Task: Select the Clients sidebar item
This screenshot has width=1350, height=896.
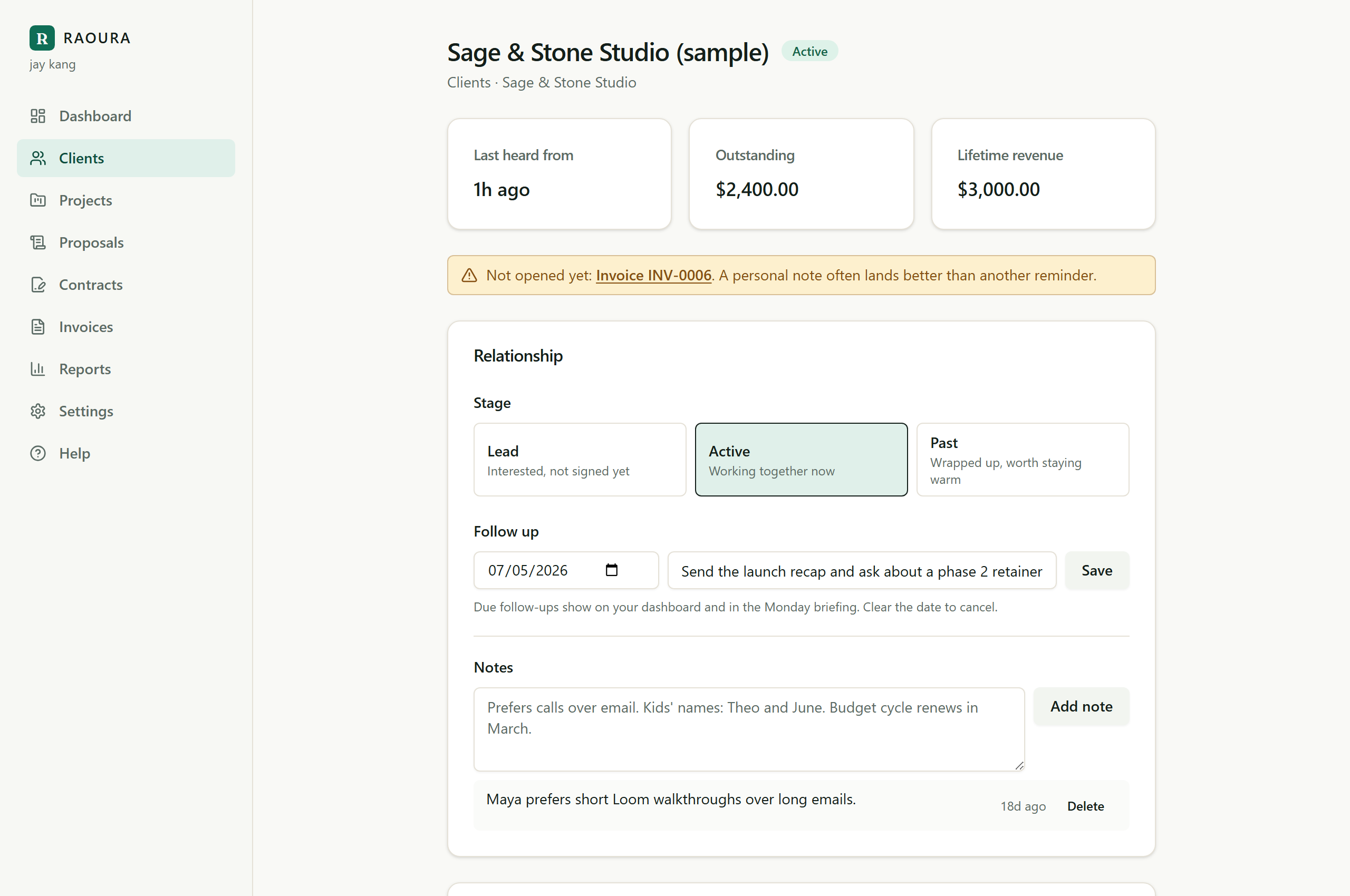Action: [126, 158]
